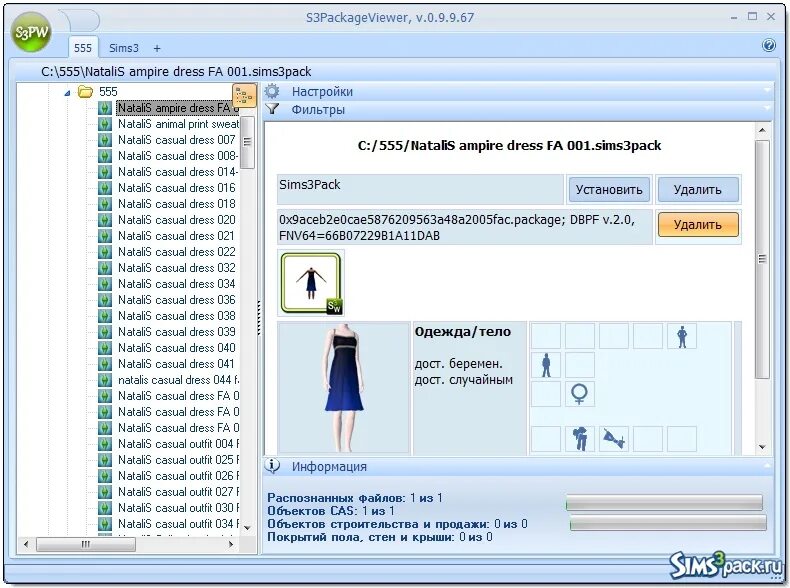Image resolution: width=790 pixels, height=588 pixels.
Task: Collapse the 555 folder tree node
Action: coord(67,92)
